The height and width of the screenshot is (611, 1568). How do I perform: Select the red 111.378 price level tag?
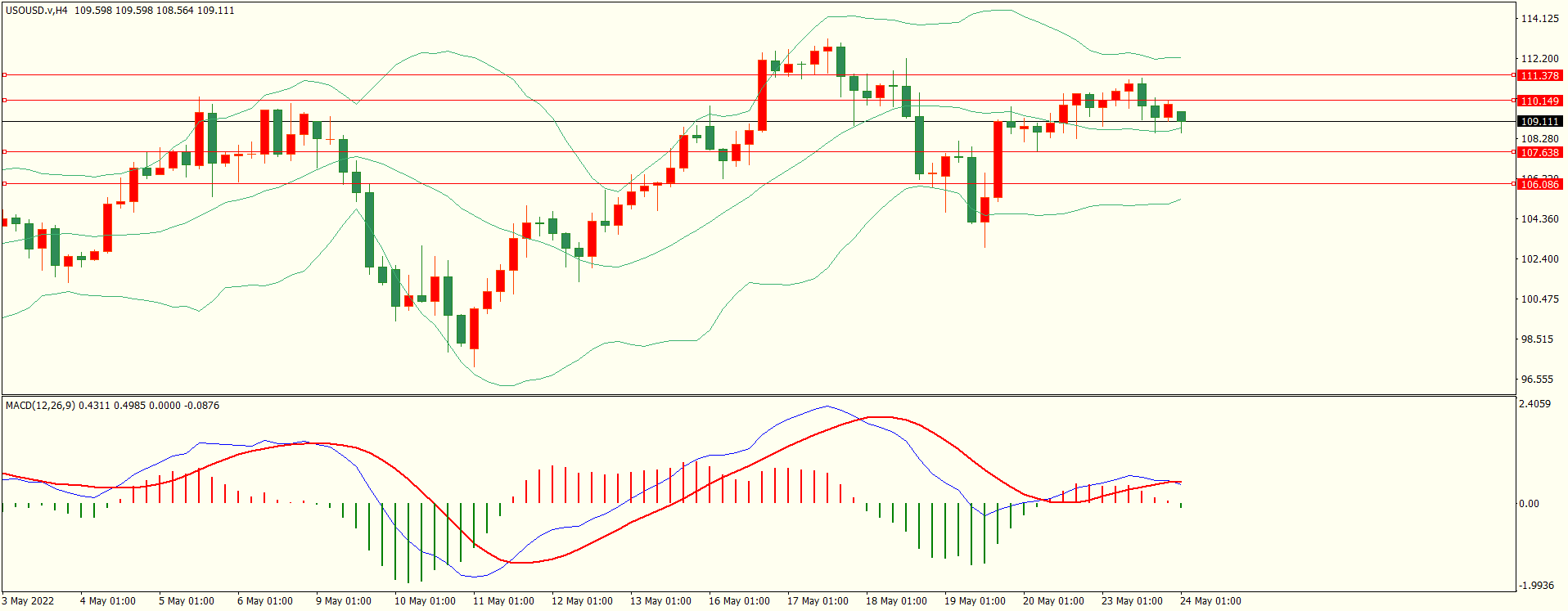[1539, 75]
